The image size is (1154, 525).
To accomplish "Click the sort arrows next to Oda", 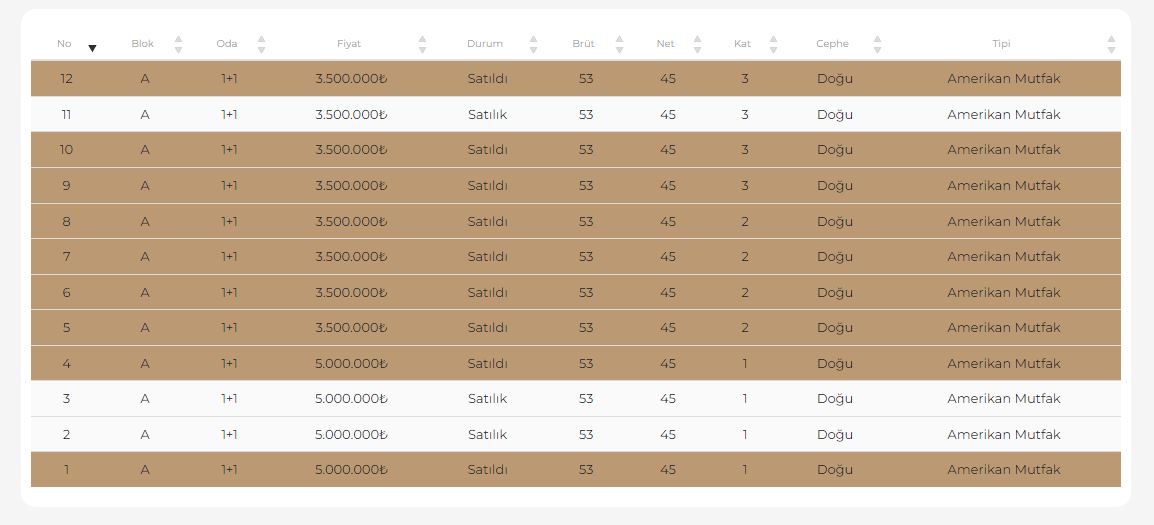I will click(261, 44).
